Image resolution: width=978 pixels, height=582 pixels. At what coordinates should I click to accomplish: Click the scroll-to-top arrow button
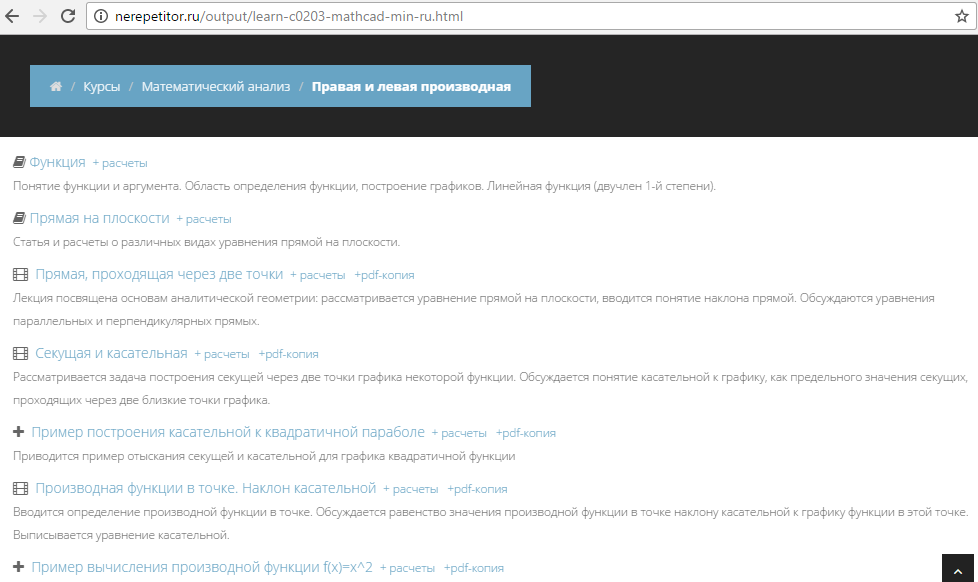point(957,568)
